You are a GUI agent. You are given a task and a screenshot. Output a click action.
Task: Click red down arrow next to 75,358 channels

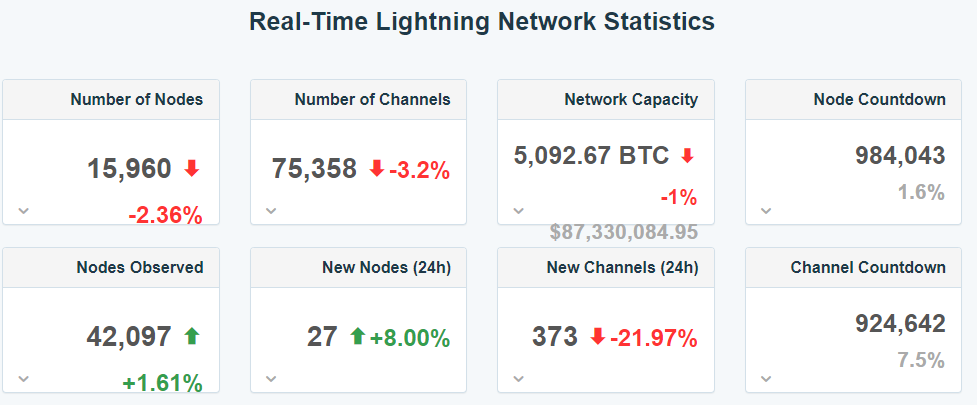pos(376,168)
